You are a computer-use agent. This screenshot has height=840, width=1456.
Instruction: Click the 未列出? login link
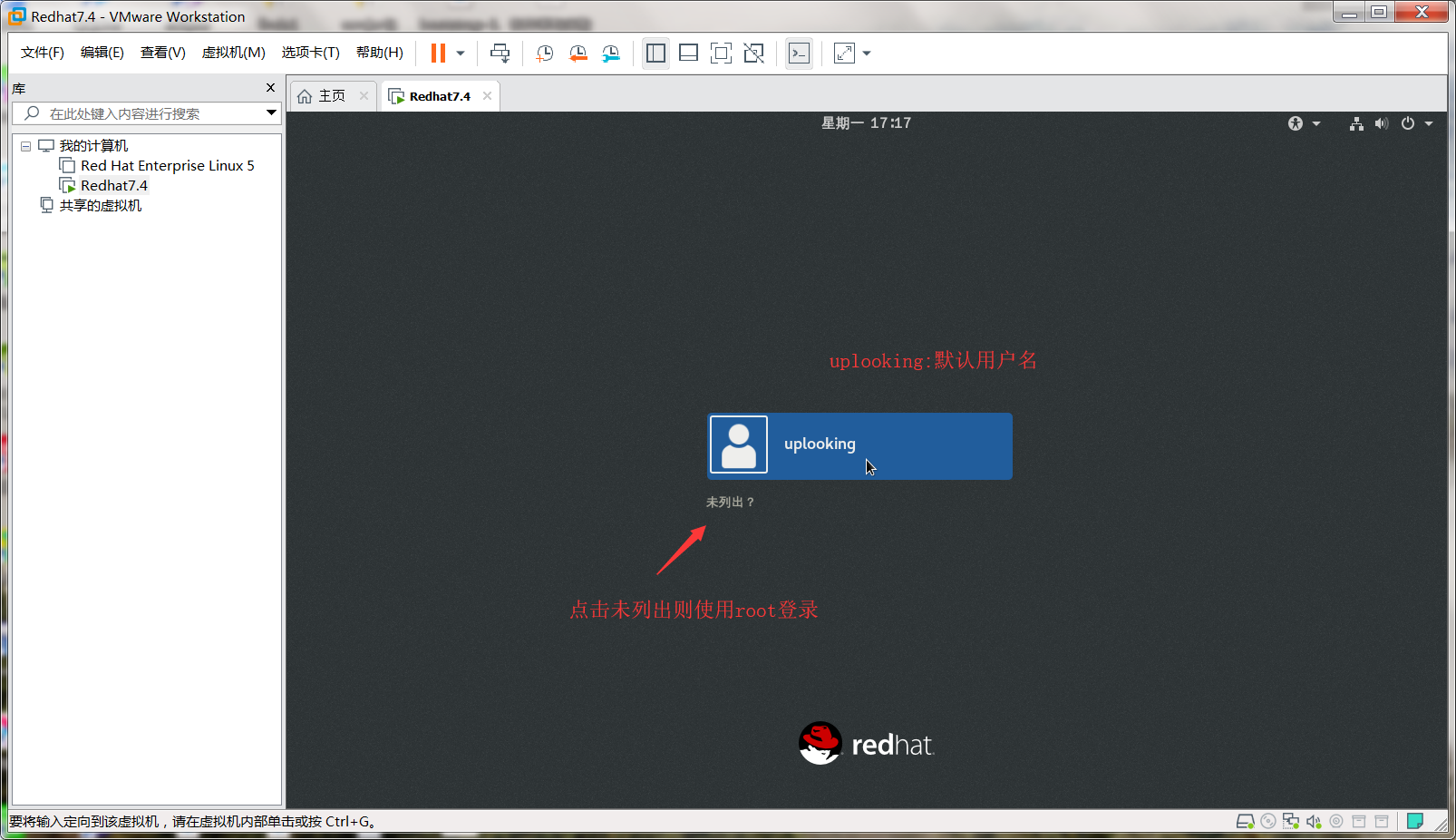(x=731, y=501)
